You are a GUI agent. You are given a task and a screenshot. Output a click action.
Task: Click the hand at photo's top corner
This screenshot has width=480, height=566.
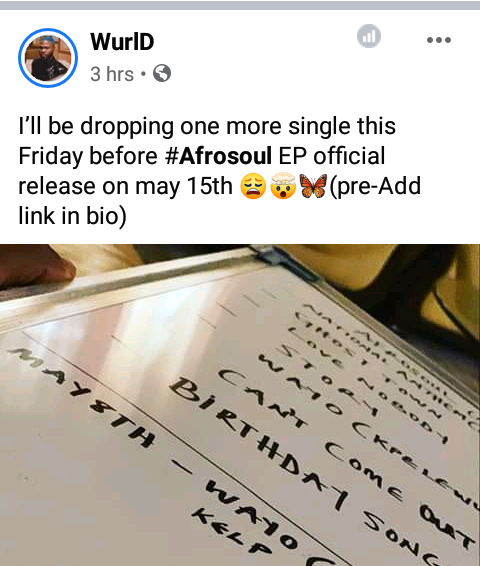[36, 266]
